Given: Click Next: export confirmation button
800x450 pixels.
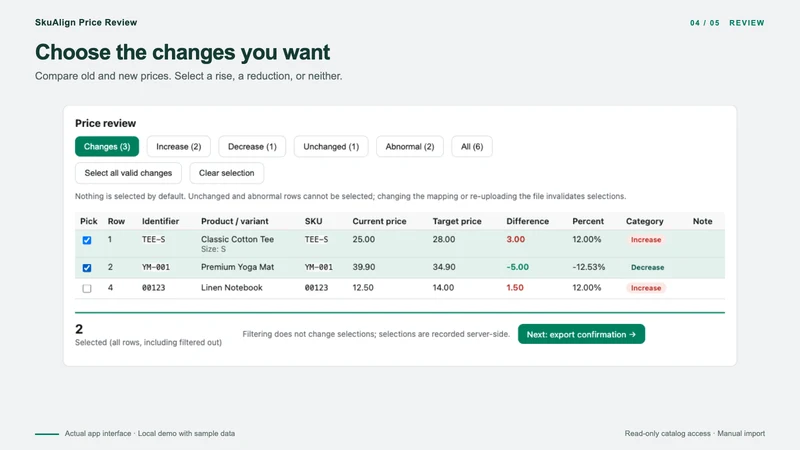Looking at the screenshot, I should point(581,334).
